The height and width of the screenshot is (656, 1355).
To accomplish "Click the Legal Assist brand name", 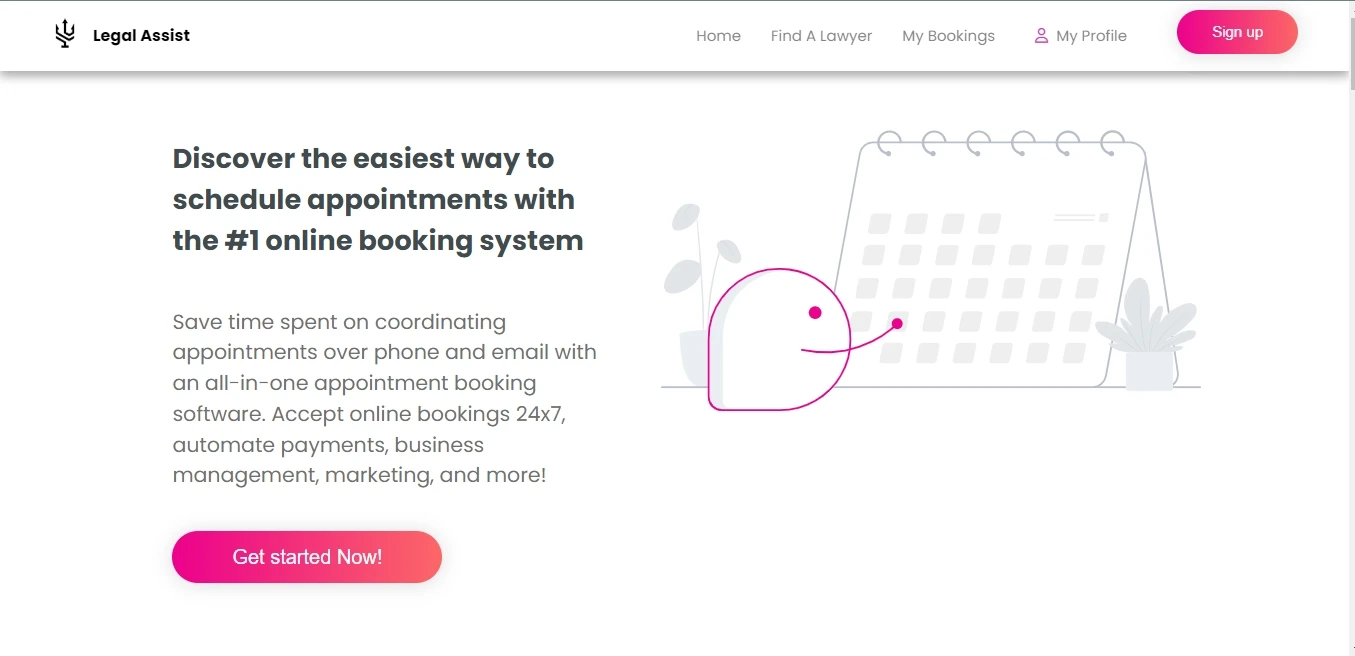I will [x=141, y=36].
